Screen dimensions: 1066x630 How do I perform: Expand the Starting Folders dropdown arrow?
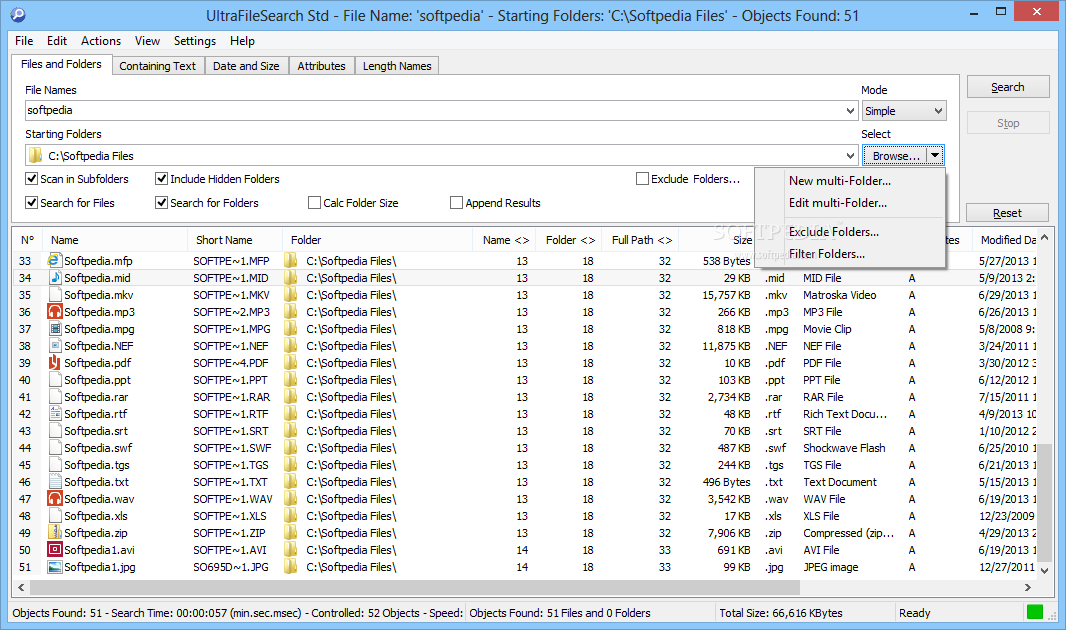(850, 156)
